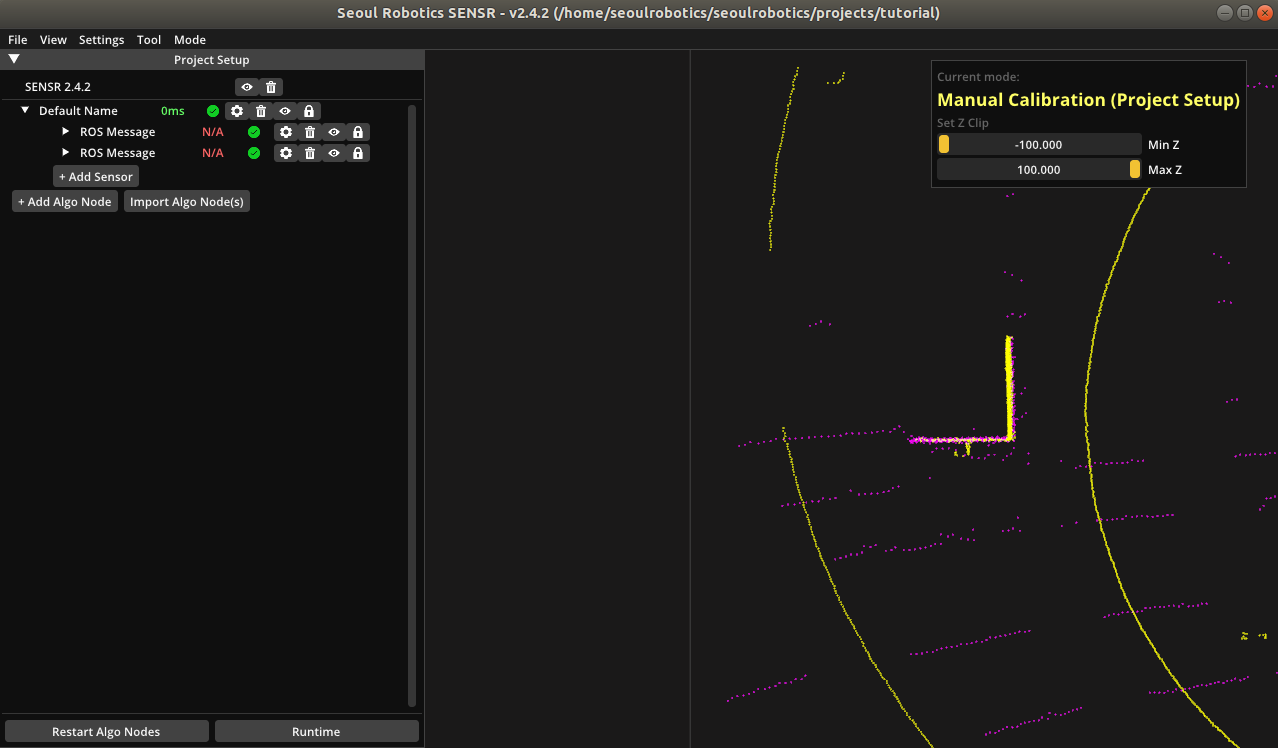
Task: Click the SENSR 2.4.2 label
Action: [x=58, y=87]
